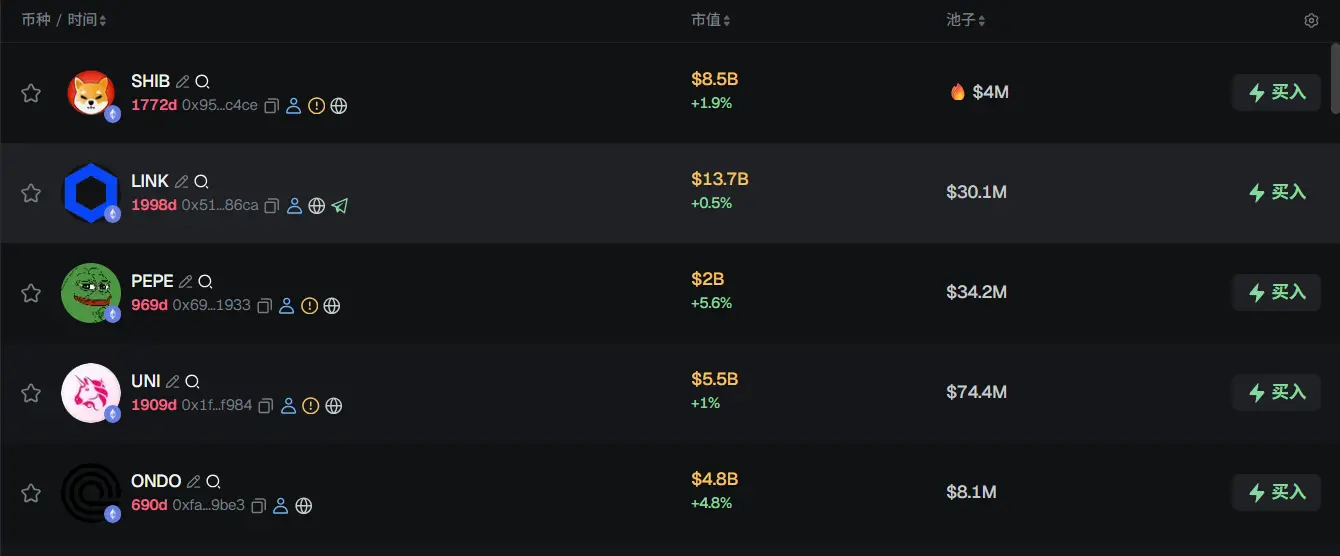Add SHIB to favorites
Image resolution: width=1340 pixels, height=556 pixels.
point(31,93)
